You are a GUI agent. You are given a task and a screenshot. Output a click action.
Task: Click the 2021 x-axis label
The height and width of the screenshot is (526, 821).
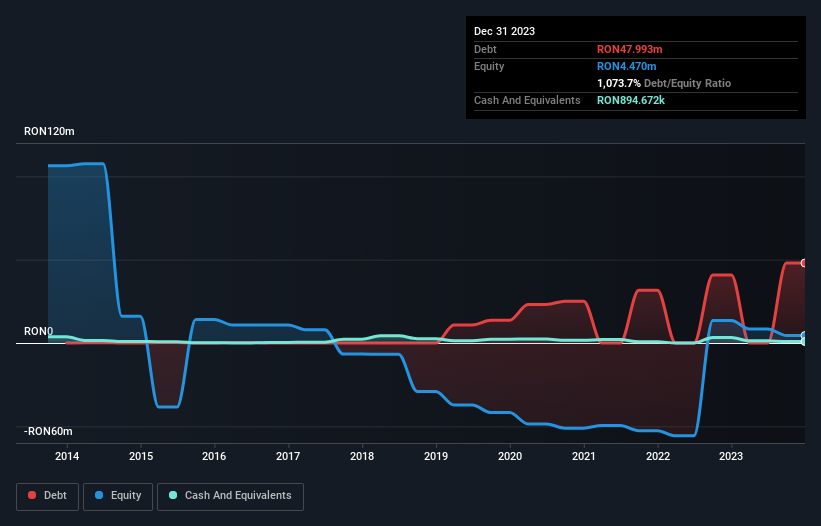pyautogui.click(x=584, y=456)
